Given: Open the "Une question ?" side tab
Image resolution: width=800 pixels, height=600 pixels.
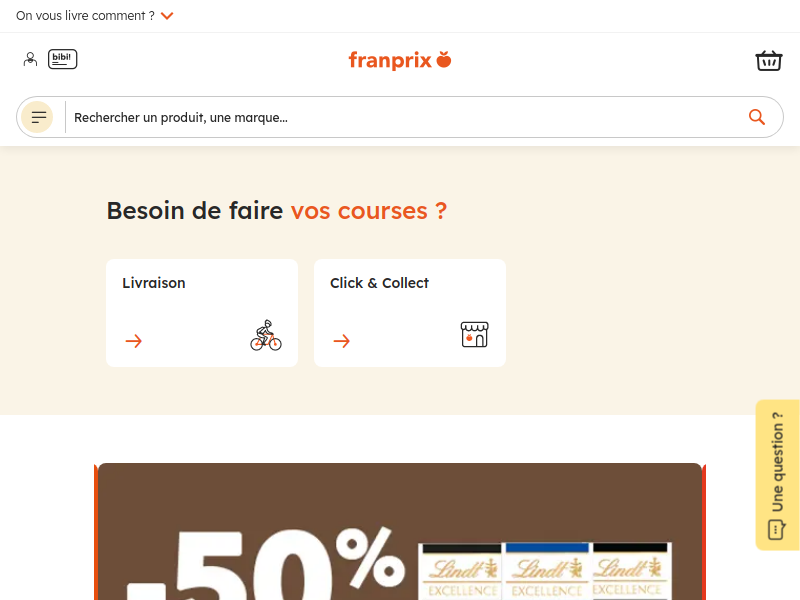Looking at the screenshot, I should pyautogui.click(x=777, y=474).
